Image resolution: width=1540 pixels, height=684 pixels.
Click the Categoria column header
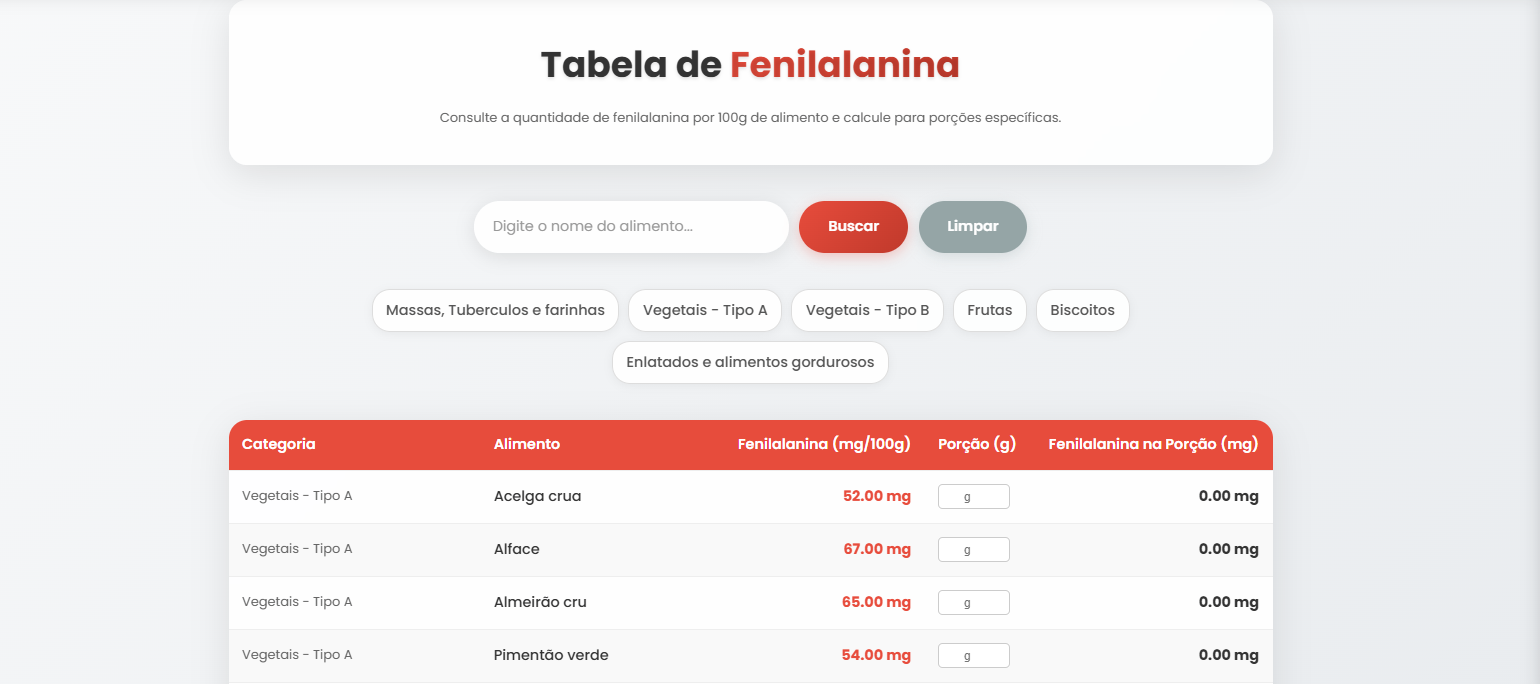tap(278, 444)
